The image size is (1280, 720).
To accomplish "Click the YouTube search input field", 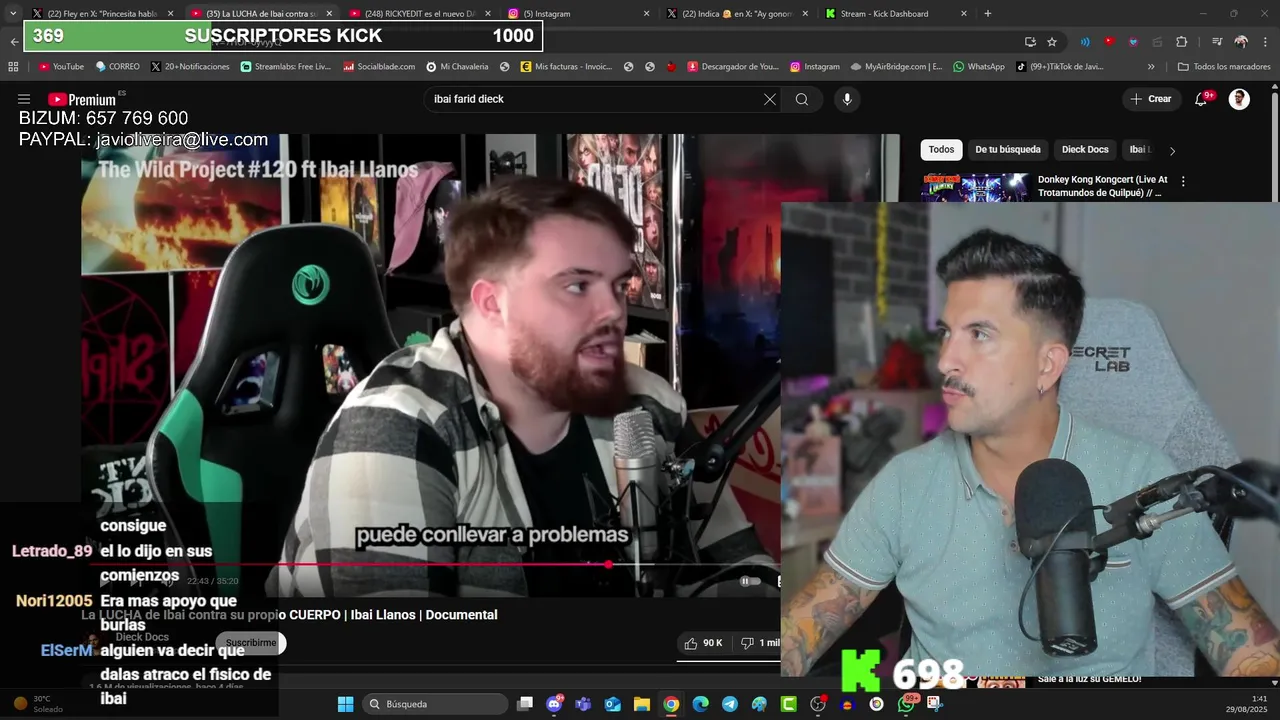I will pyautogui.click(x=594, y=99).
